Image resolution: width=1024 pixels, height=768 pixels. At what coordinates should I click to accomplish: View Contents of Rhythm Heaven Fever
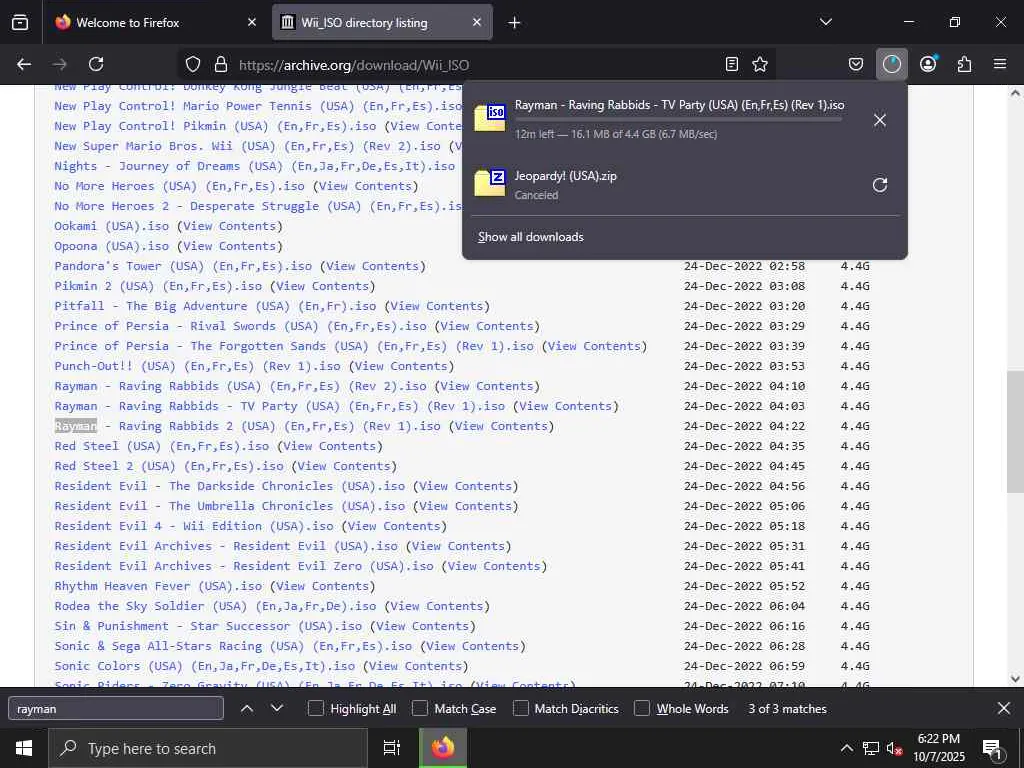pyautogui.click(x=326, y=586)
